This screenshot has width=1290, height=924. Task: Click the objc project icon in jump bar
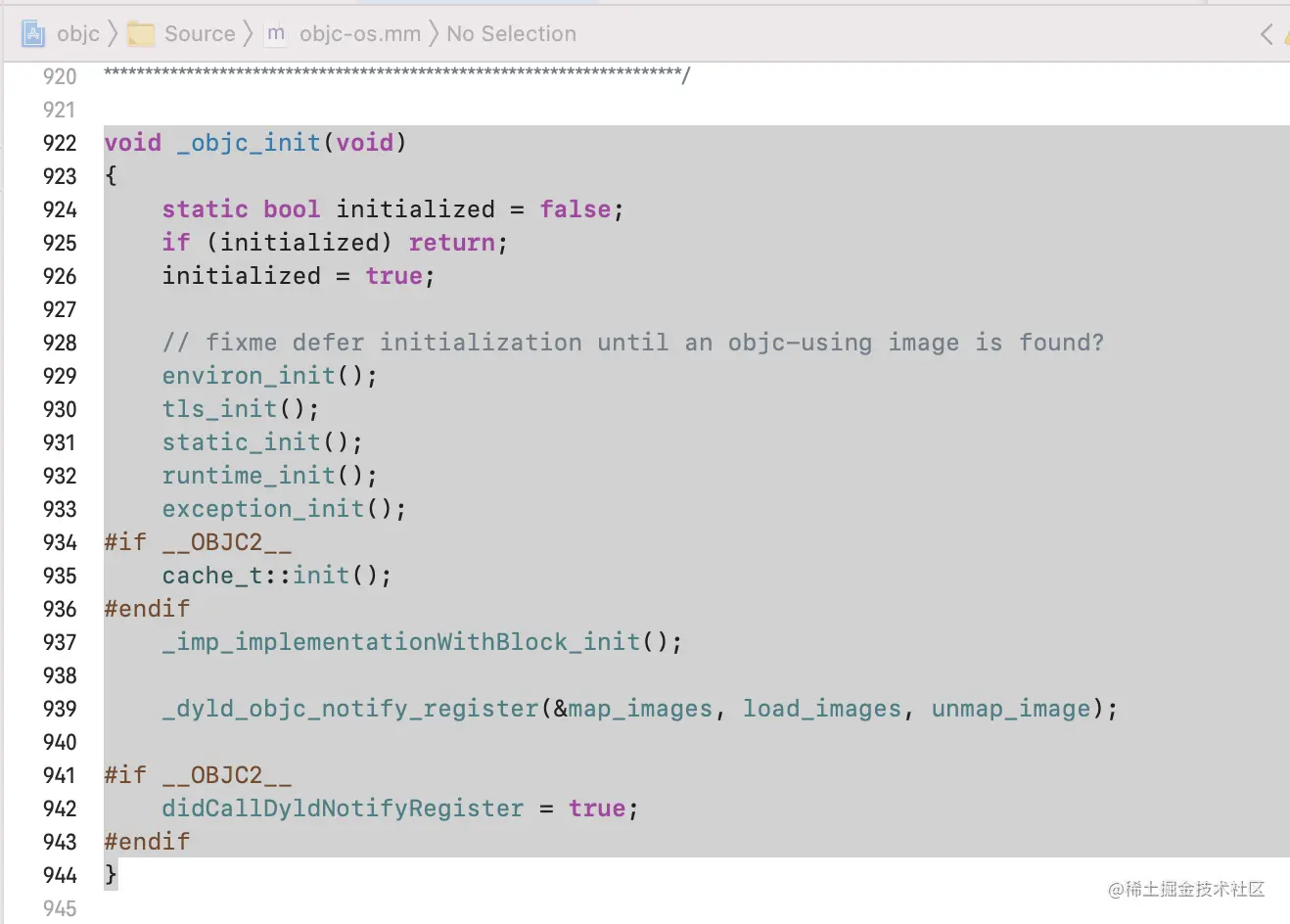(33, 34)
